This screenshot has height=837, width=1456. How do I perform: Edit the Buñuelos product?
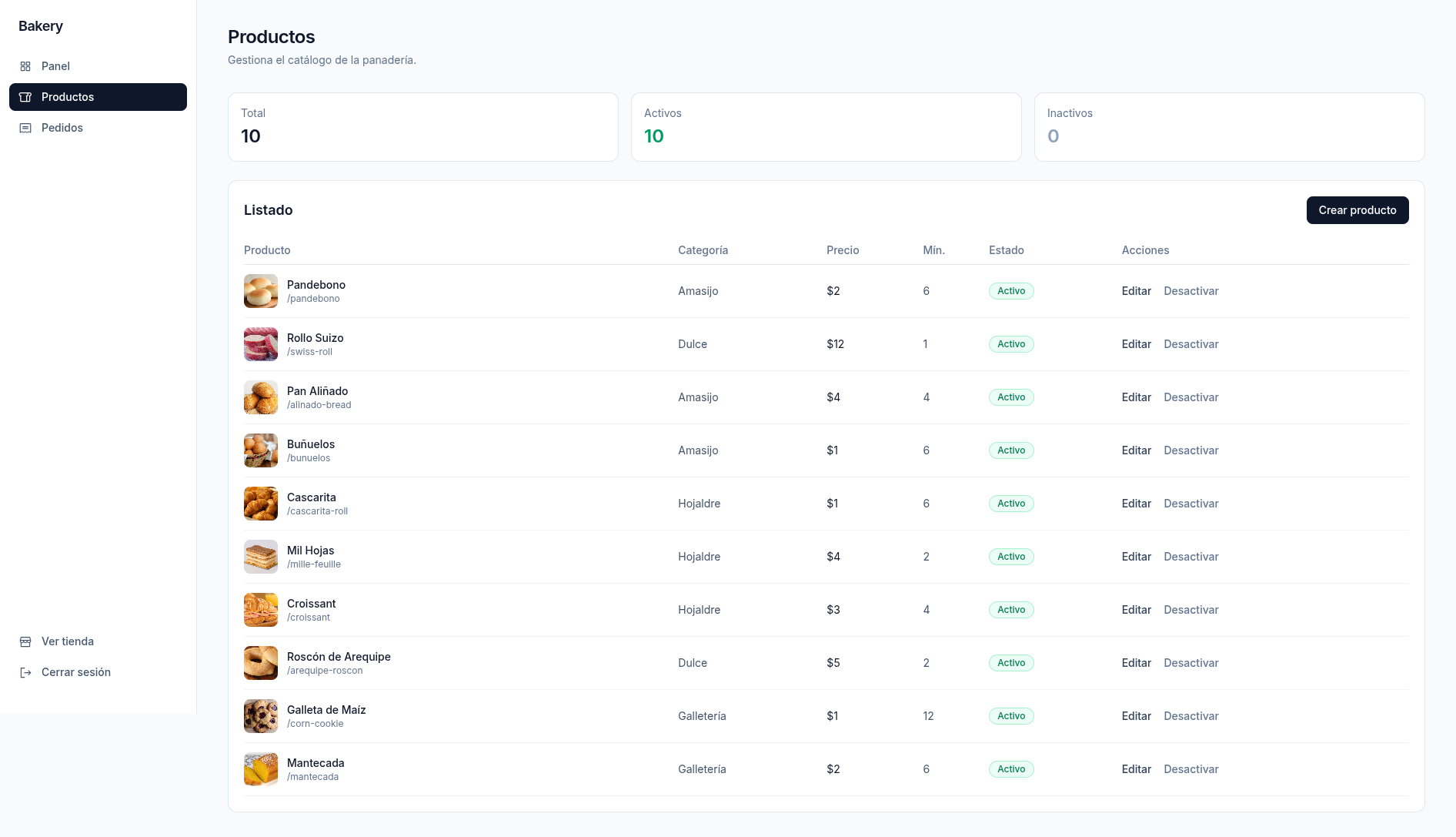tap(1136, 450)
